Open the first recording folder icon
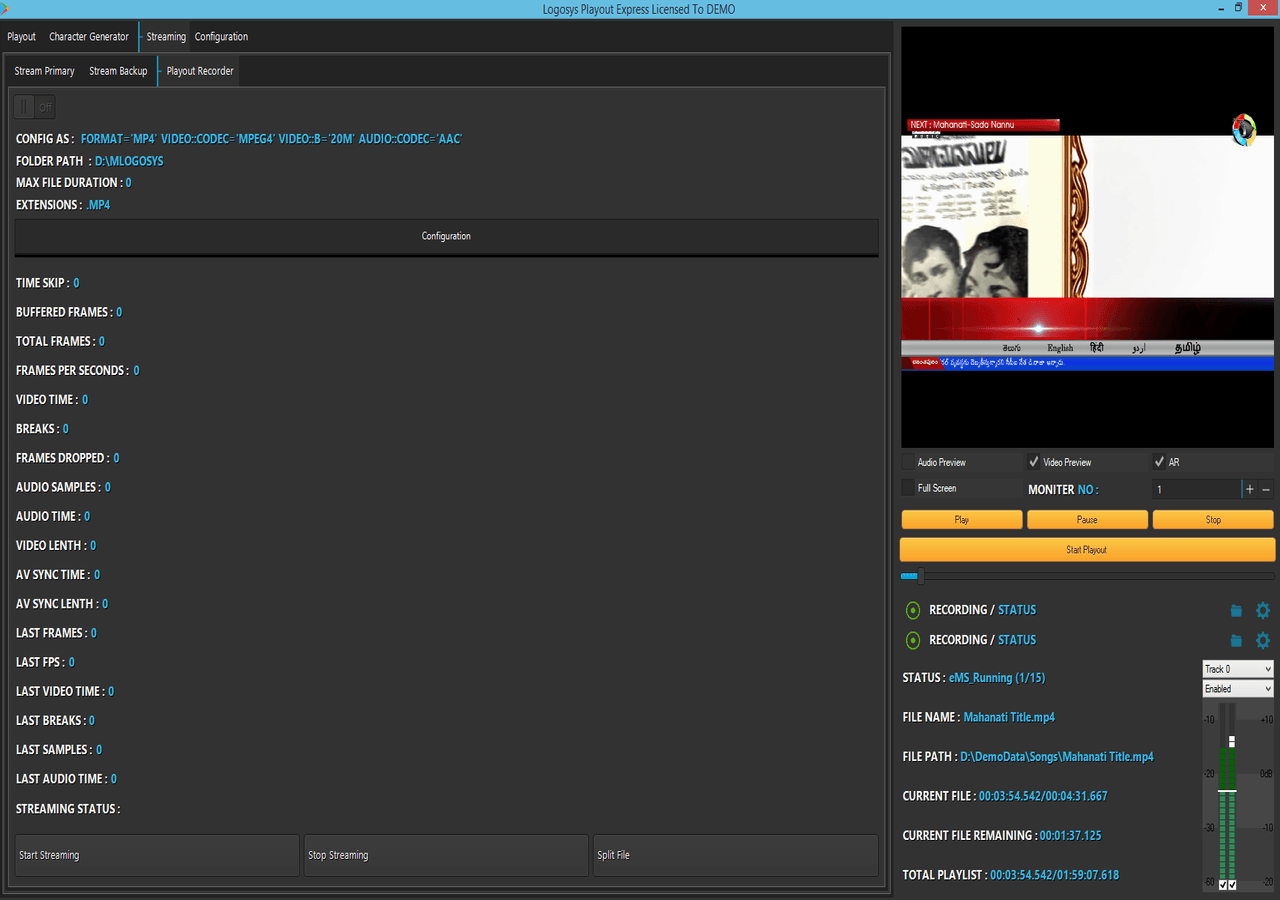The image size is (1280, 900). (1236, 611)
